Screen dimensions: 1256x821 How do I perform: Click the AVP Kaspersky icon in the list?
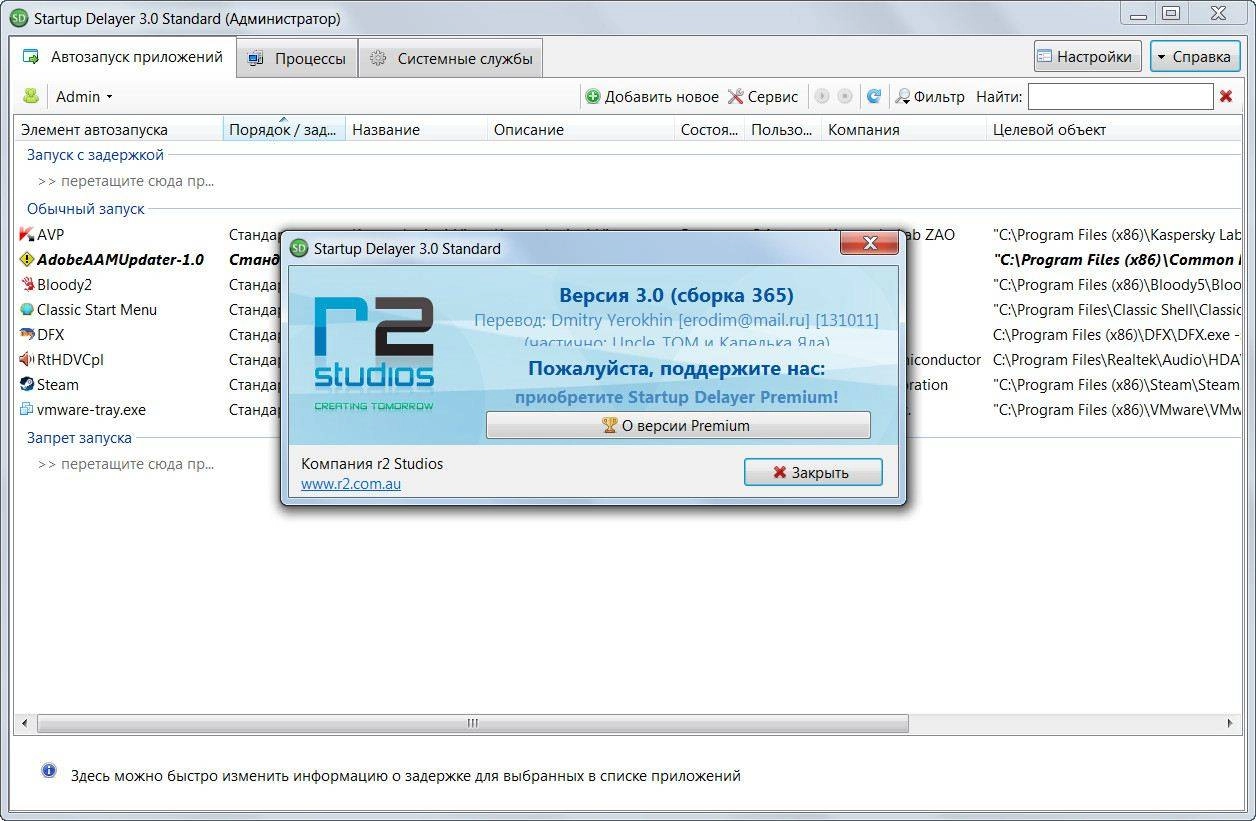(x=27, y=235)
